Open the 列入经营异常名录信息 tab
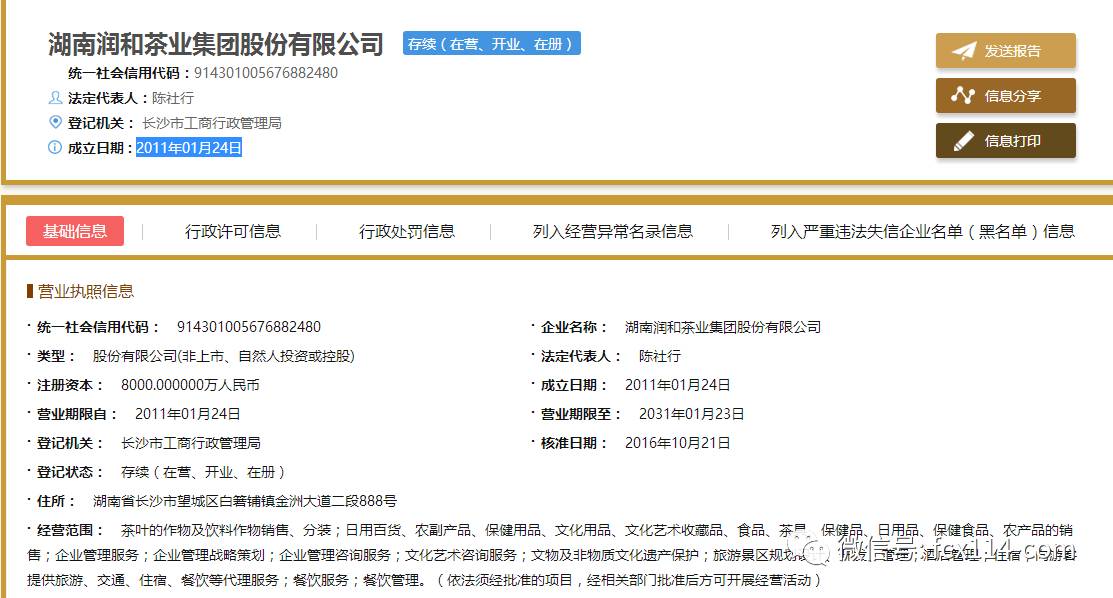 (613, 232)
